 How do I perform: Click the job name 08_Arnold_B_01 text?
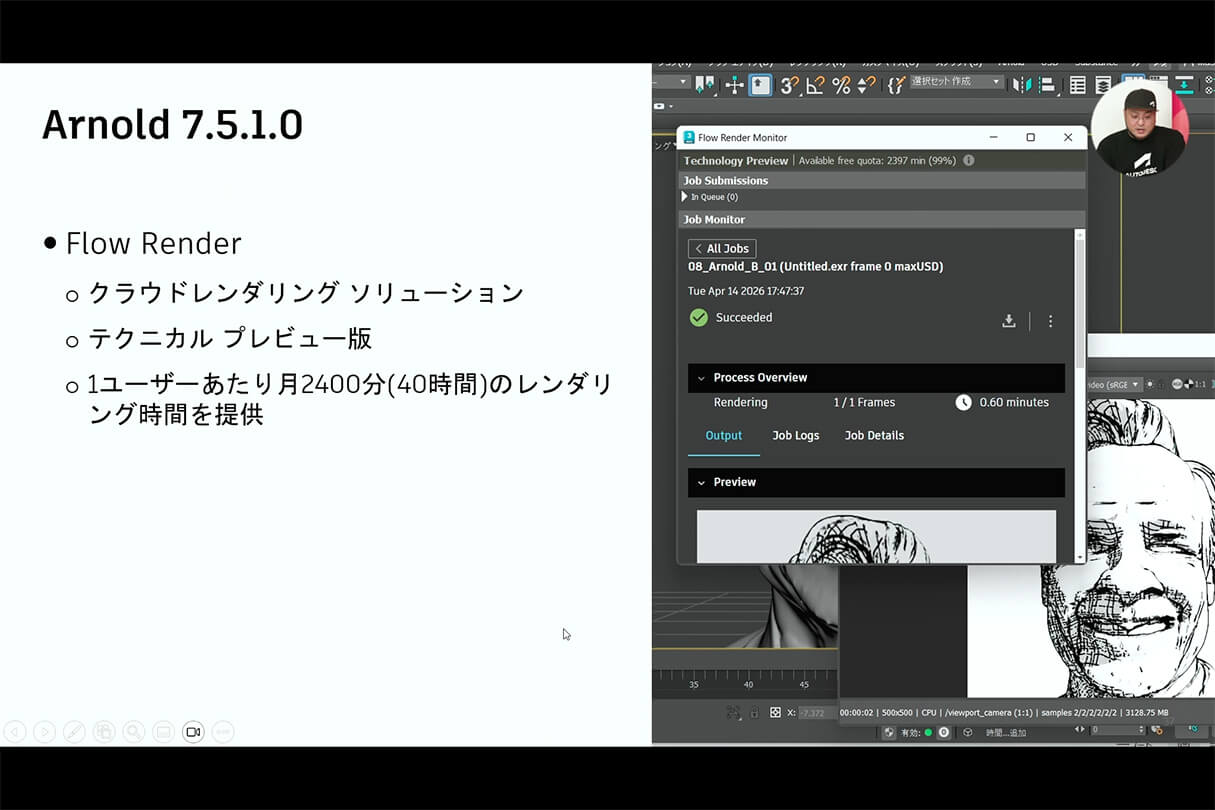tap(815, 267)
